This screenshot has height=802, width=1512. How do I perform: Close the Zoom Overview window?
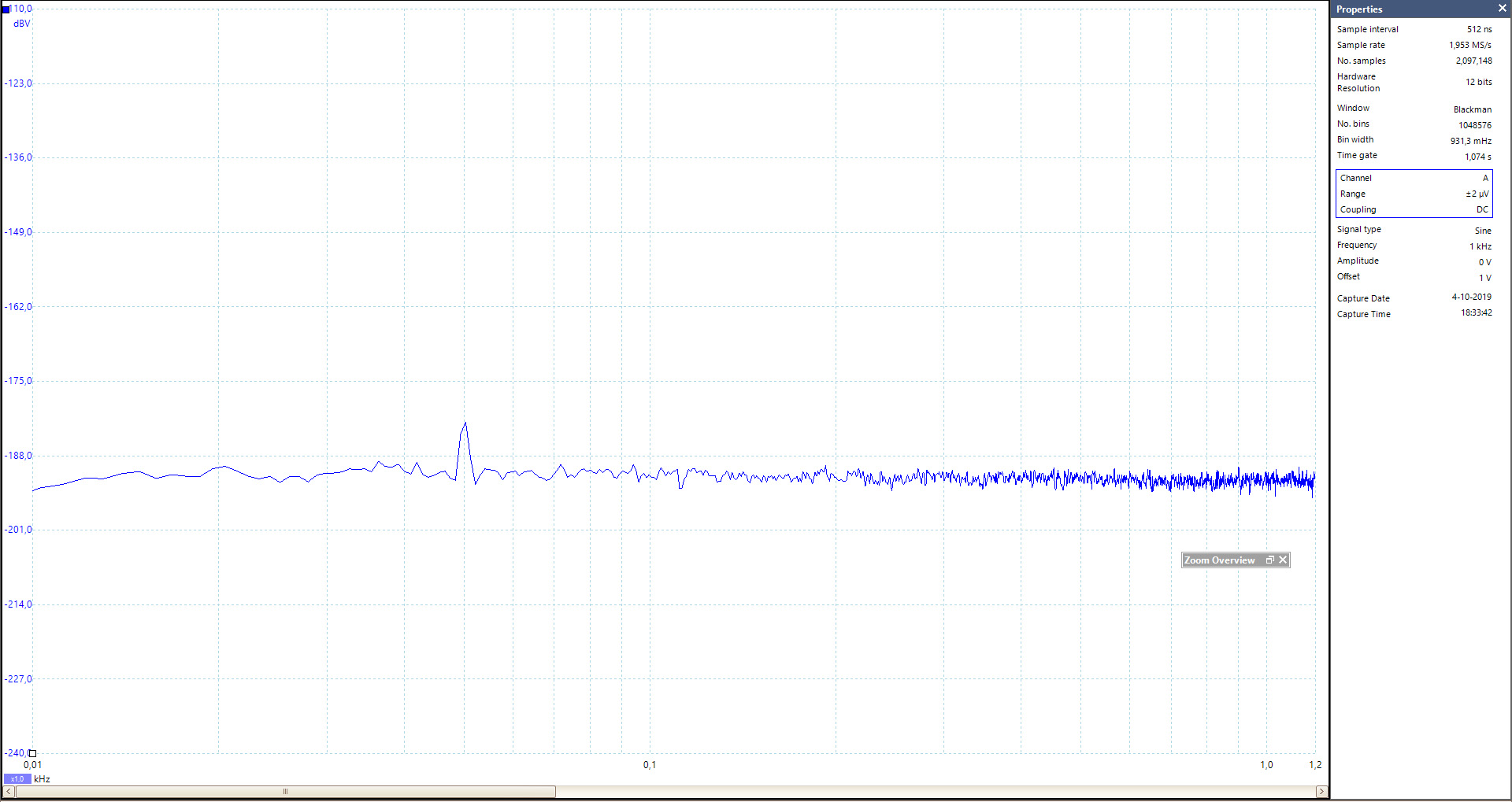[x=1283, y=560]
